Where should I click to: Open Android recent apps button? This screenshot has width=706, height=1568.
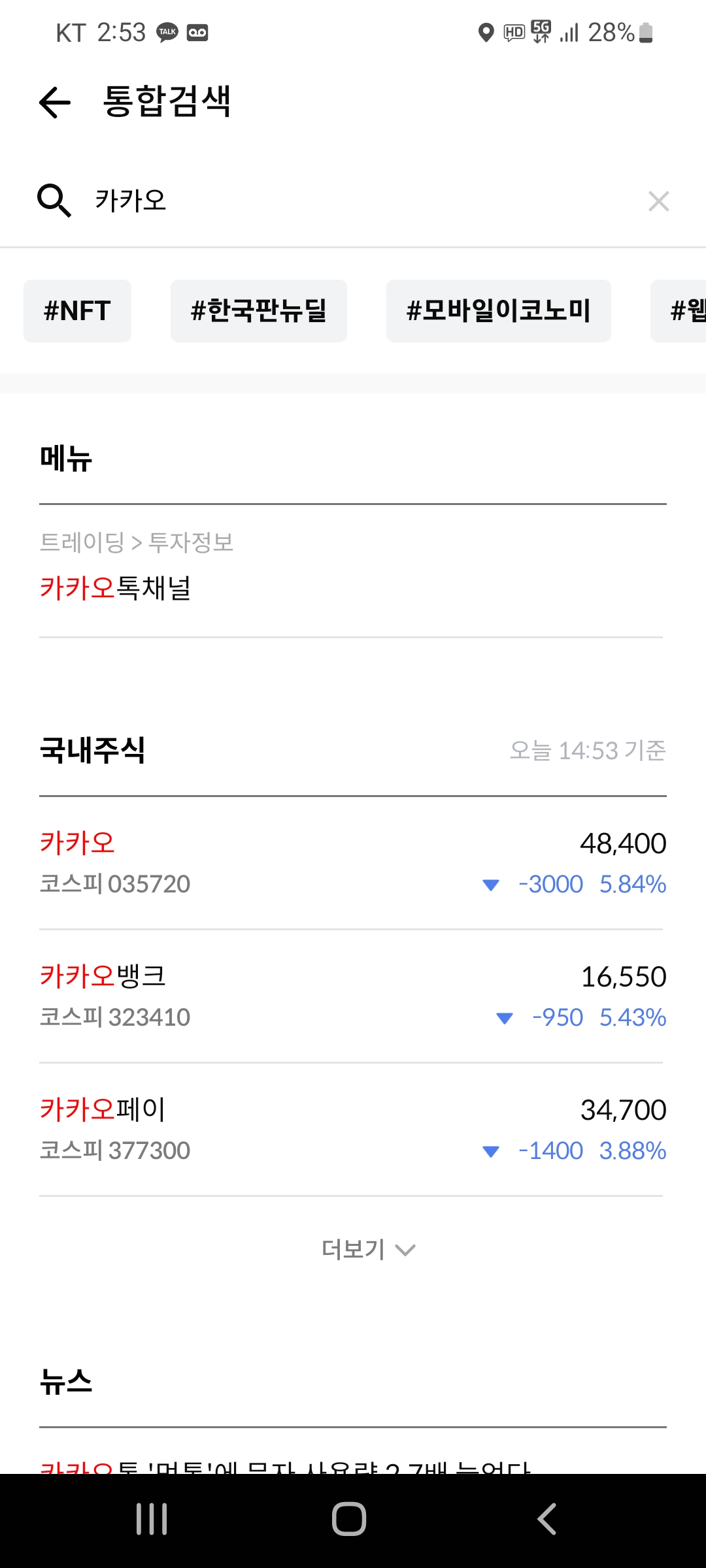152,1518
